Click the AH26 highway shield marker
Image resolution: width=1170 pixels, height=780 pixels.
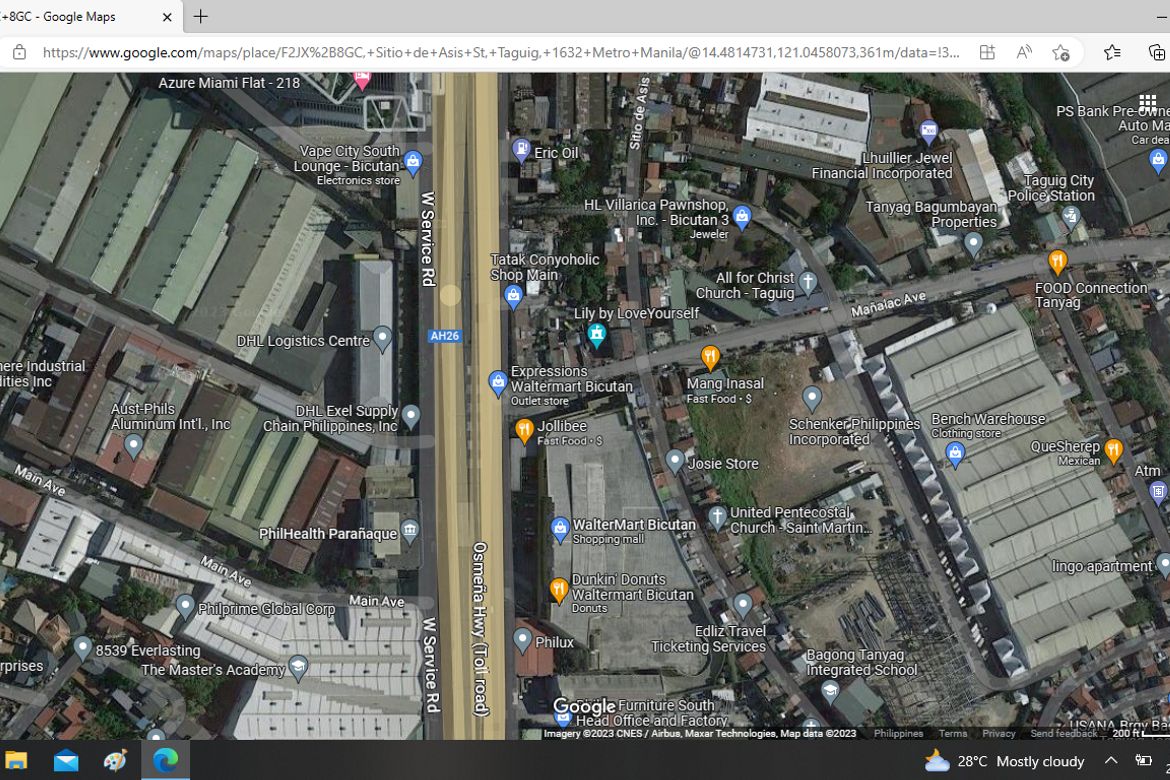pyautogui.click(x=445, y=336)
